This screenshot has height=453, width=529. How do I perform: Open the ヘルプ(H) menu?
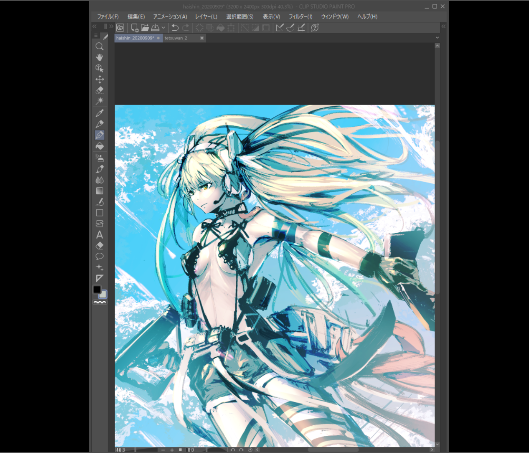(x=367, y=17)
